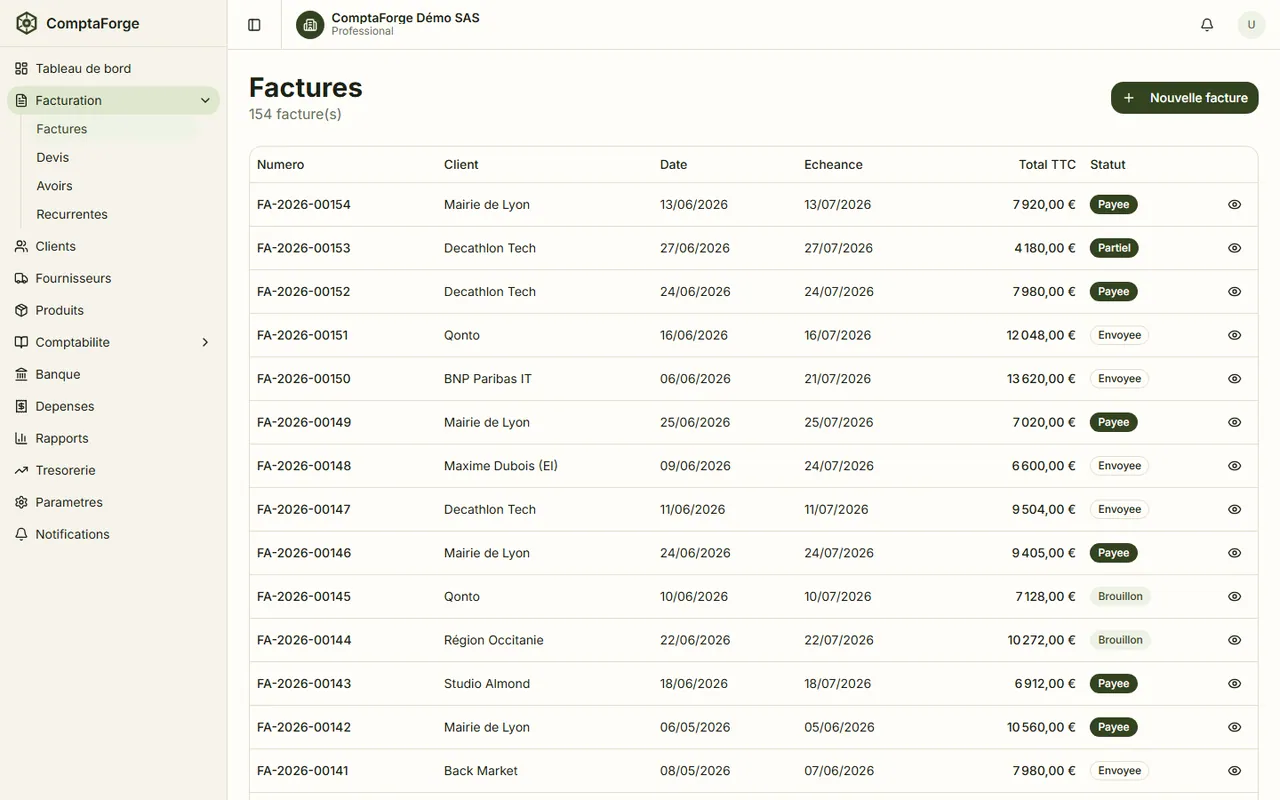The width and height of the screenshot is (1280, 800).
Task: Click the sidebar Notifications bell icon
Action: click(x=21, y=534)
